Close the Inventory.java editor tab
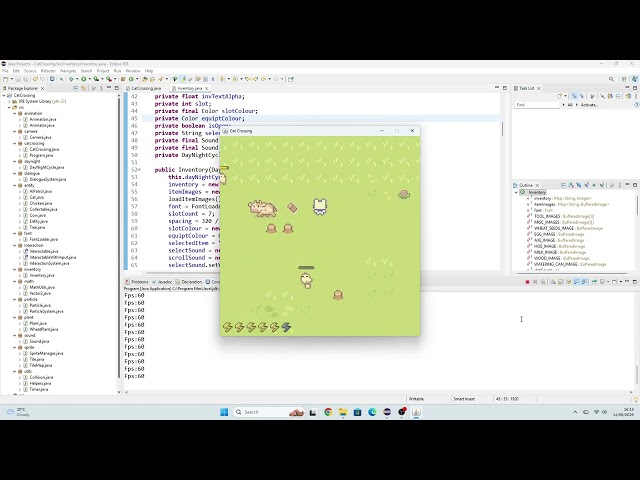This screenshot has height=480, width=640. (207, 88)
